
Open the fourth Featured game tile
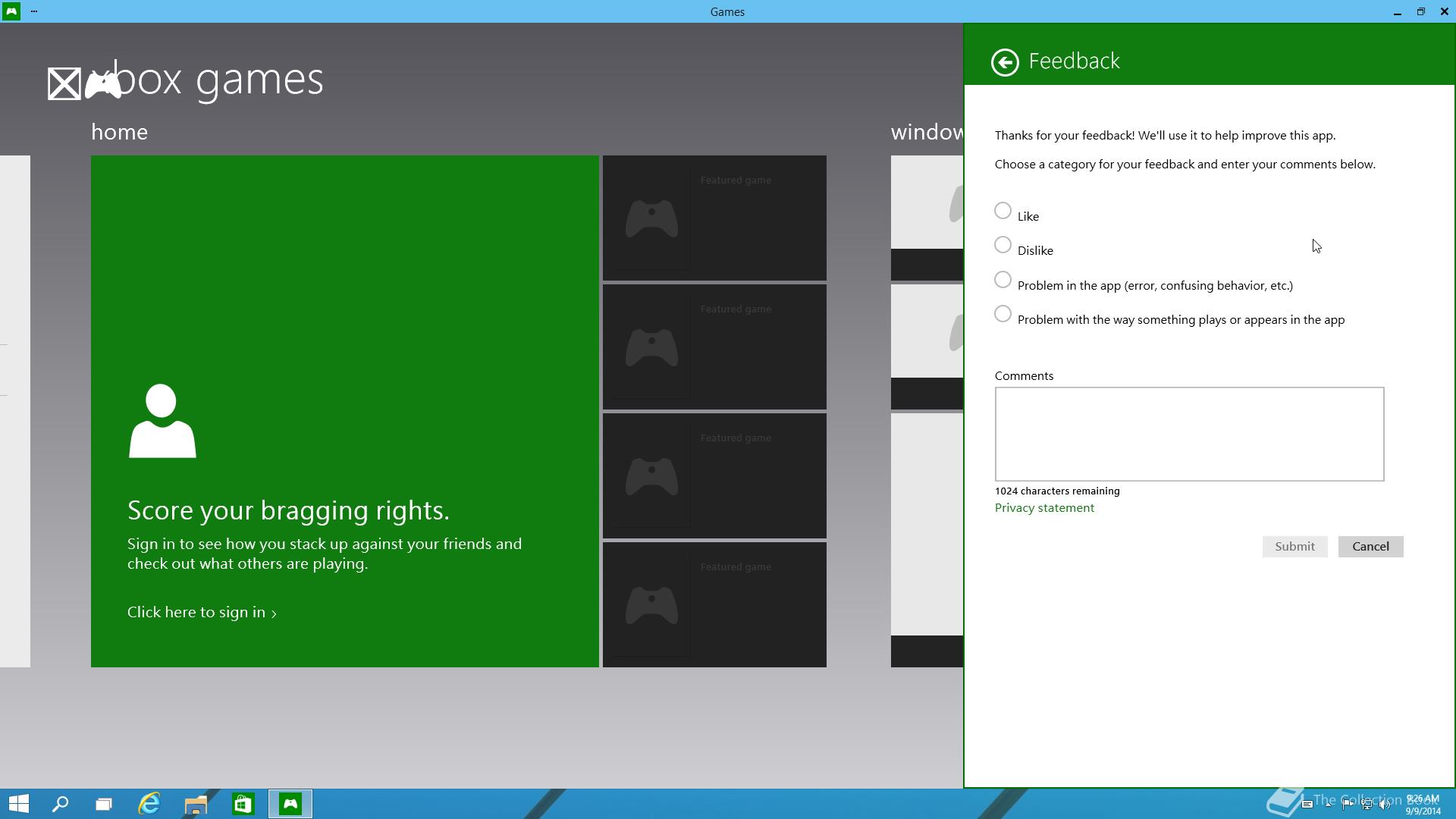pyautogui.click(x=714, y=604)
